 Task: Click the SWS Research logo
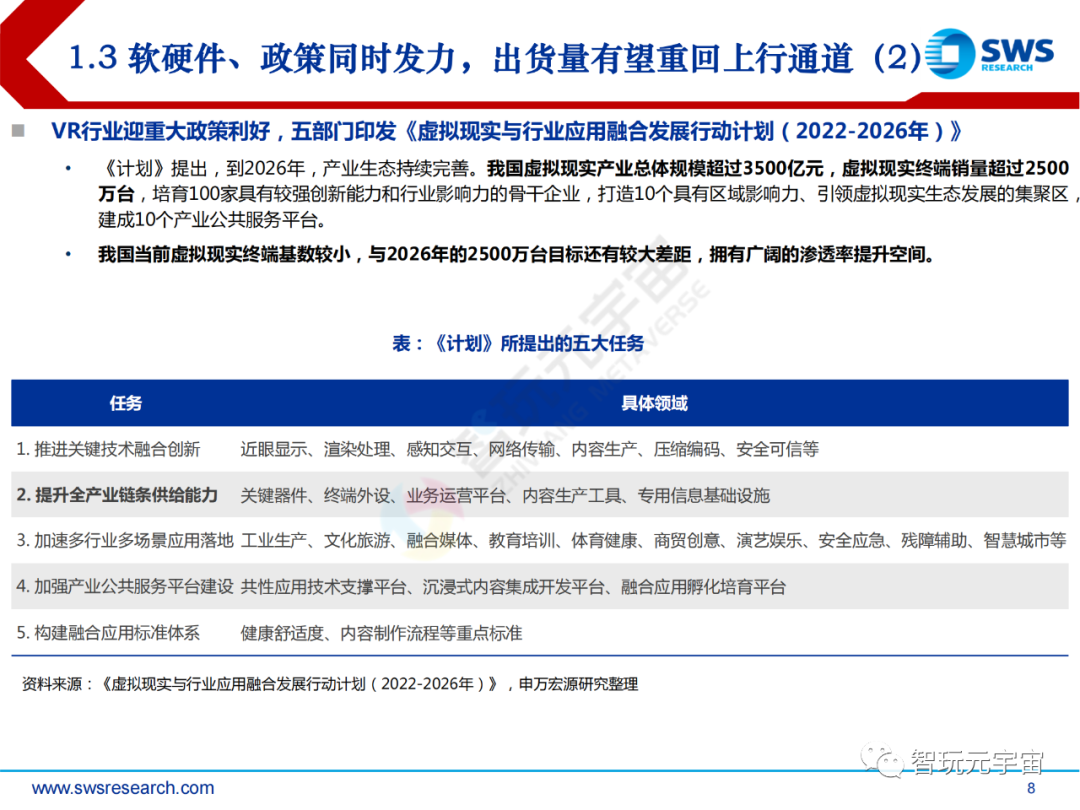click(988, 53)
